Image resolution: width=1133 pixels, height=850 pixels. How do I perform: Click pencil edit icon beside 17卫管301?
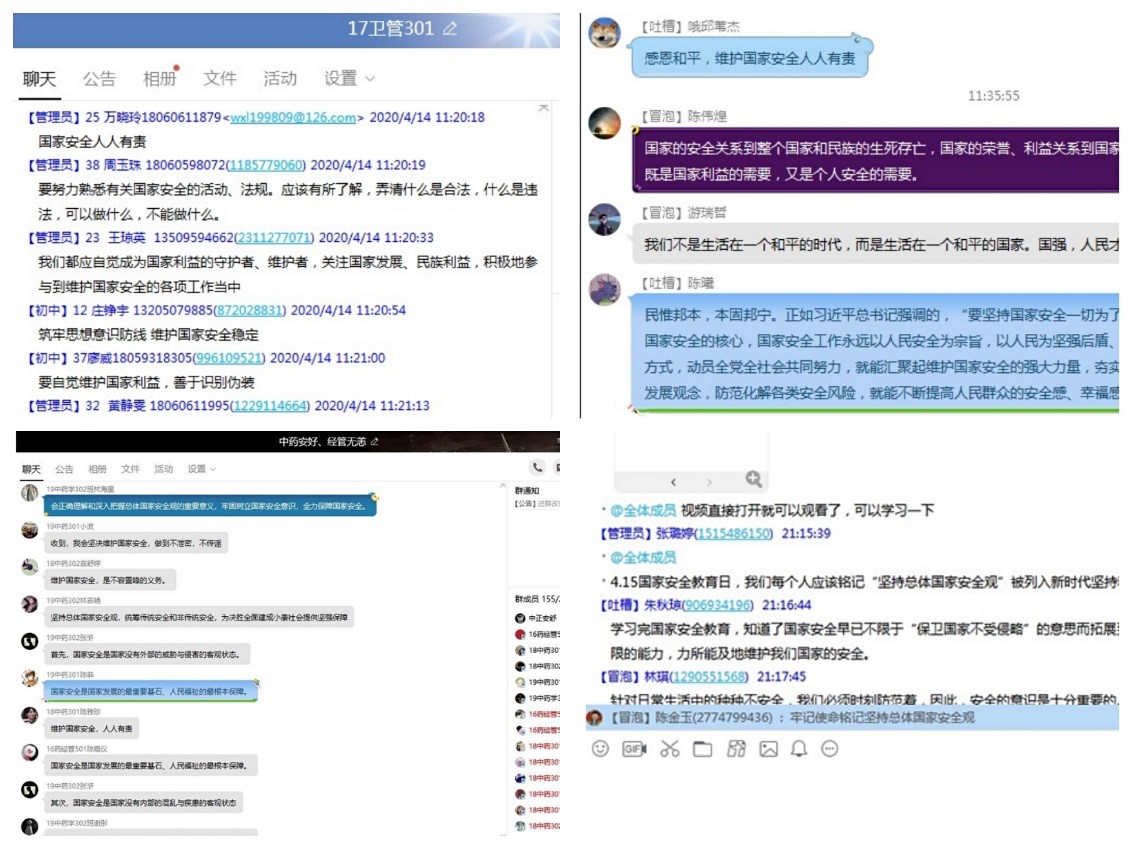coord(450,29)
